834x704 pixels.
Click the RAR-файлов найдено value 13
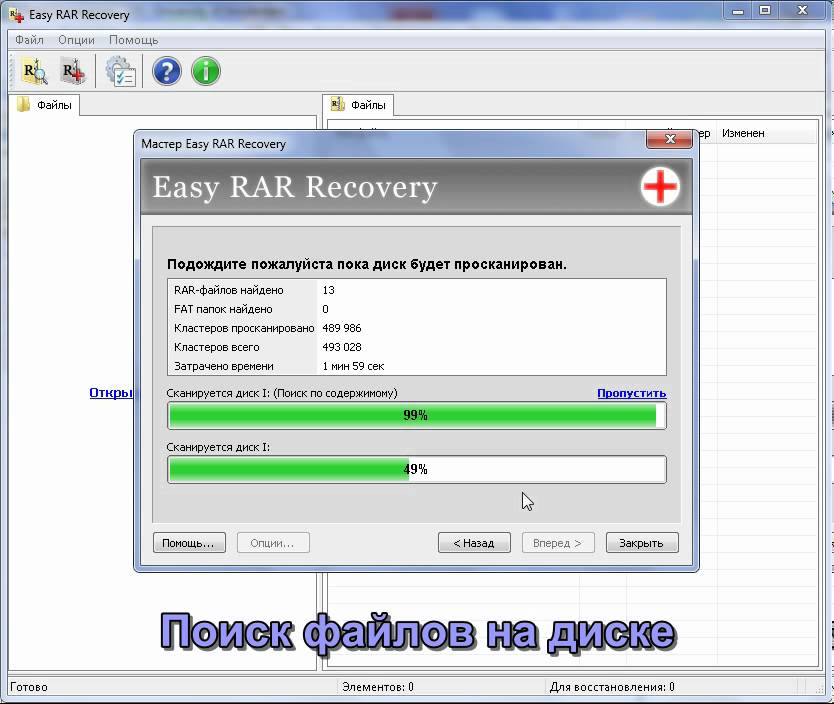click(328, 290)
